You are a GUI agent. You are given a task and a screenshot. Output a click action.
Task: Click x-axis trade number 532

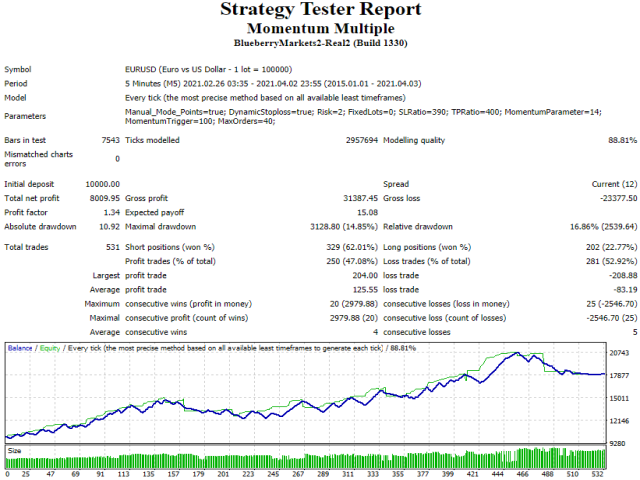[x=597, y=474]
